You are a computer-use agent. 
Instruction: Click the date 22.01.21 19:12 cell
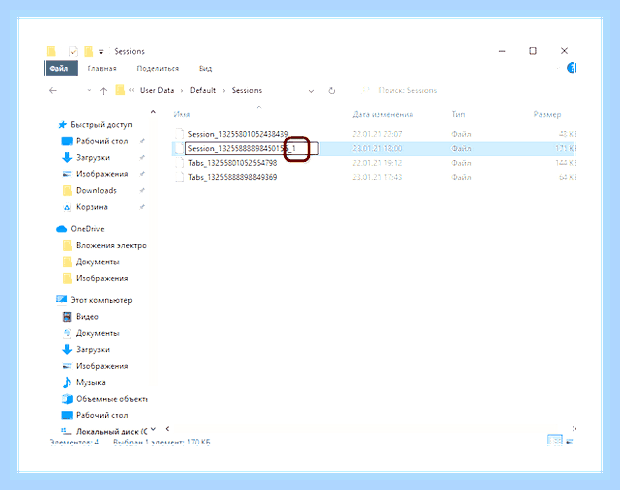pos(377,163)
